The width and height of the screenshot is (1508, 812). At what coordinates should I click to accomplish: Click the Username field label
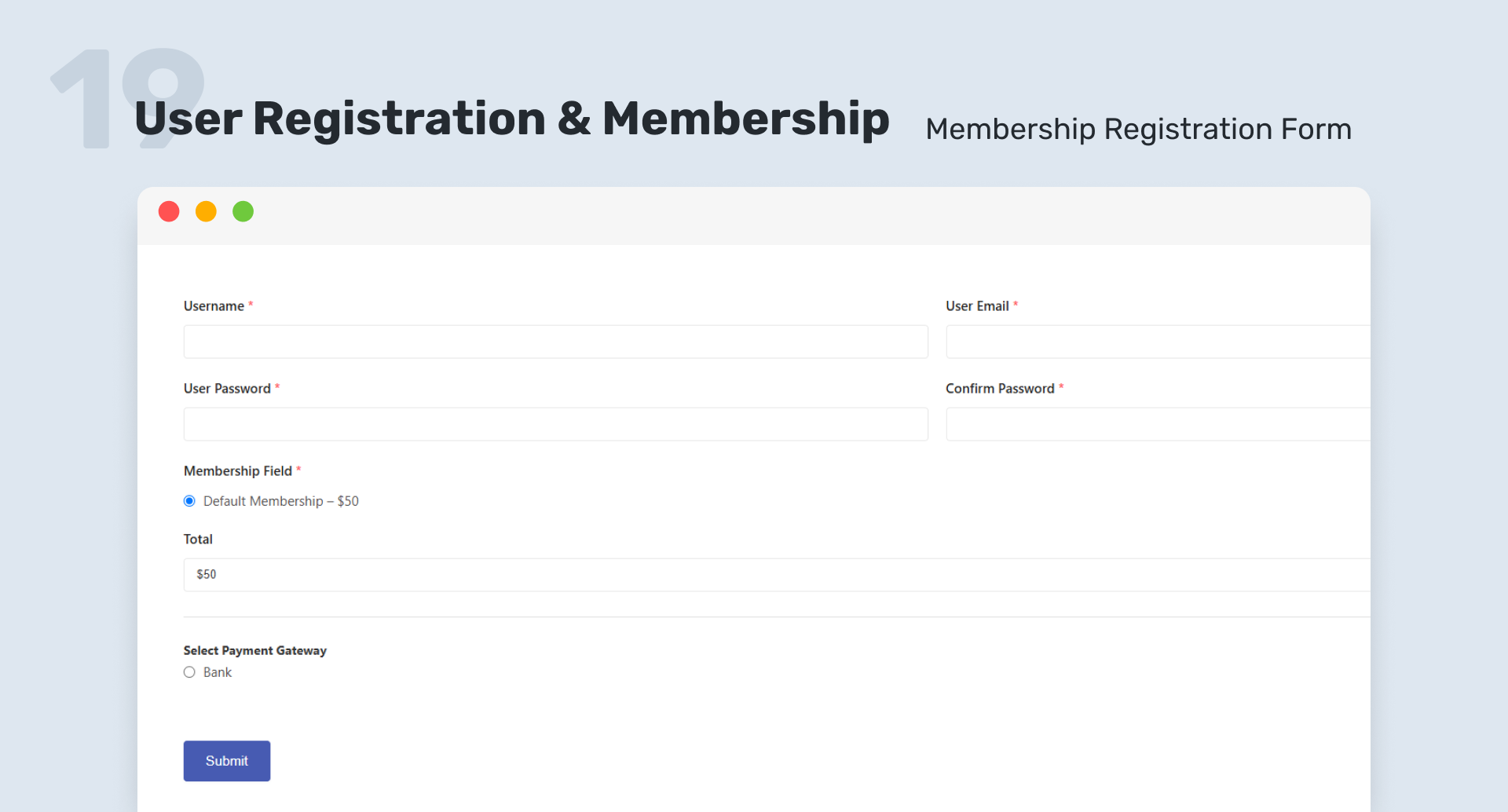click(x=214, y=306)
